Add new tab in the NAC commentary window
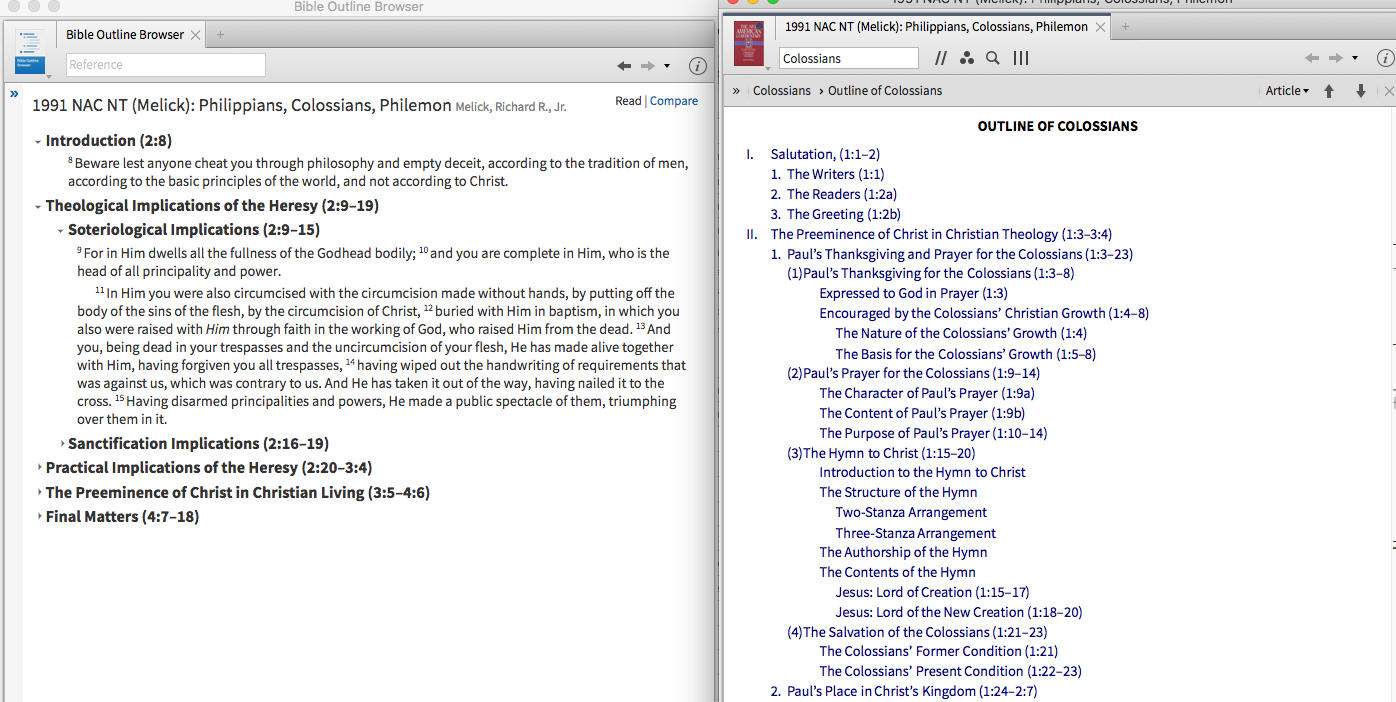The image size is (1396, 702). click(1125, 27)
